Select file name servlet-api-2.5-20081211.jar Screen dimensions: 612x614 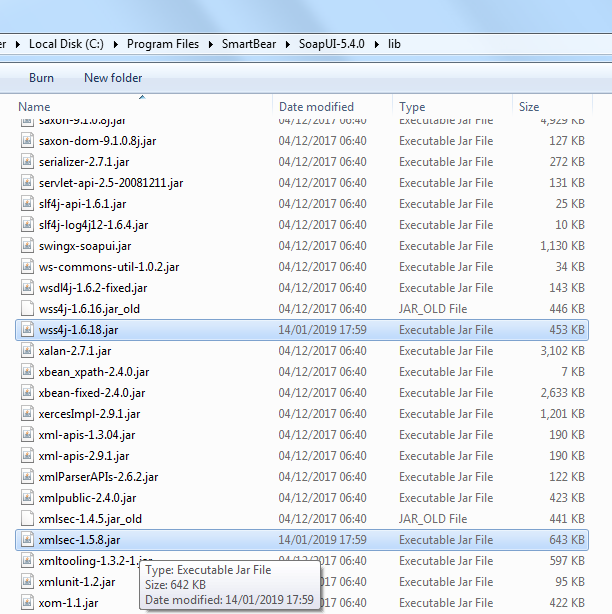[x=111, y=183]
